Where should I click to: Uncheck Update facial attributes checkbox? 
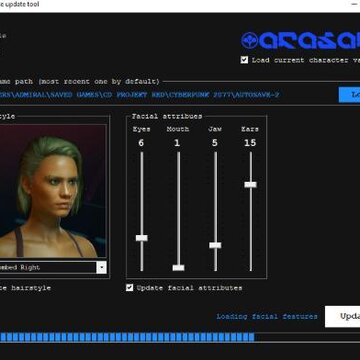tap(130, 287)
